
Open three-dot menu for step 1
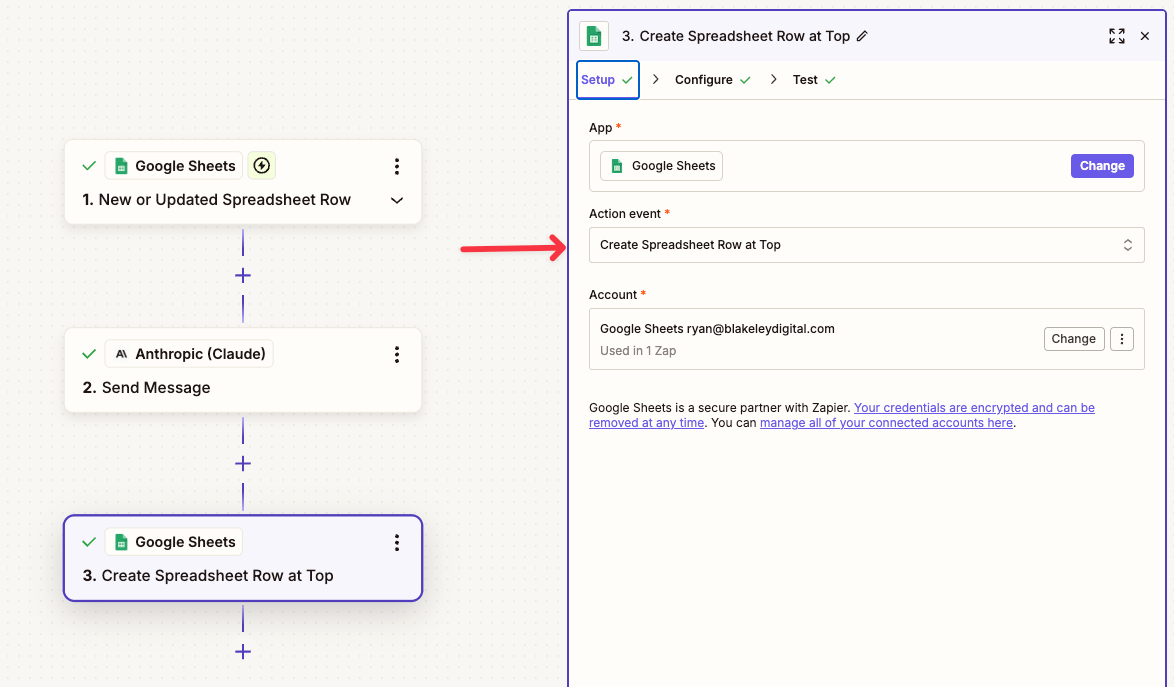point(397,166)
